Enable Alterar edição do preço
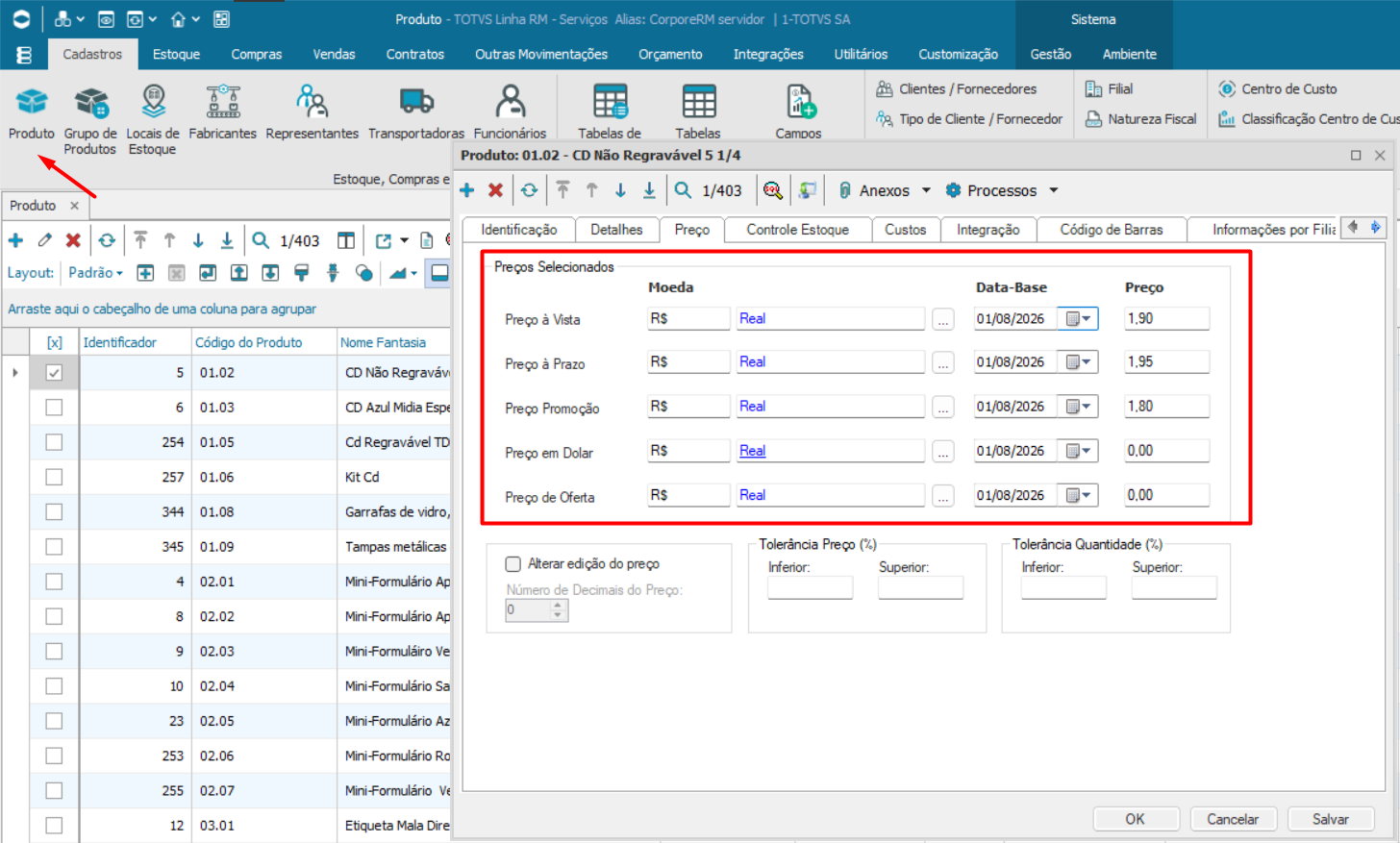 513,564
